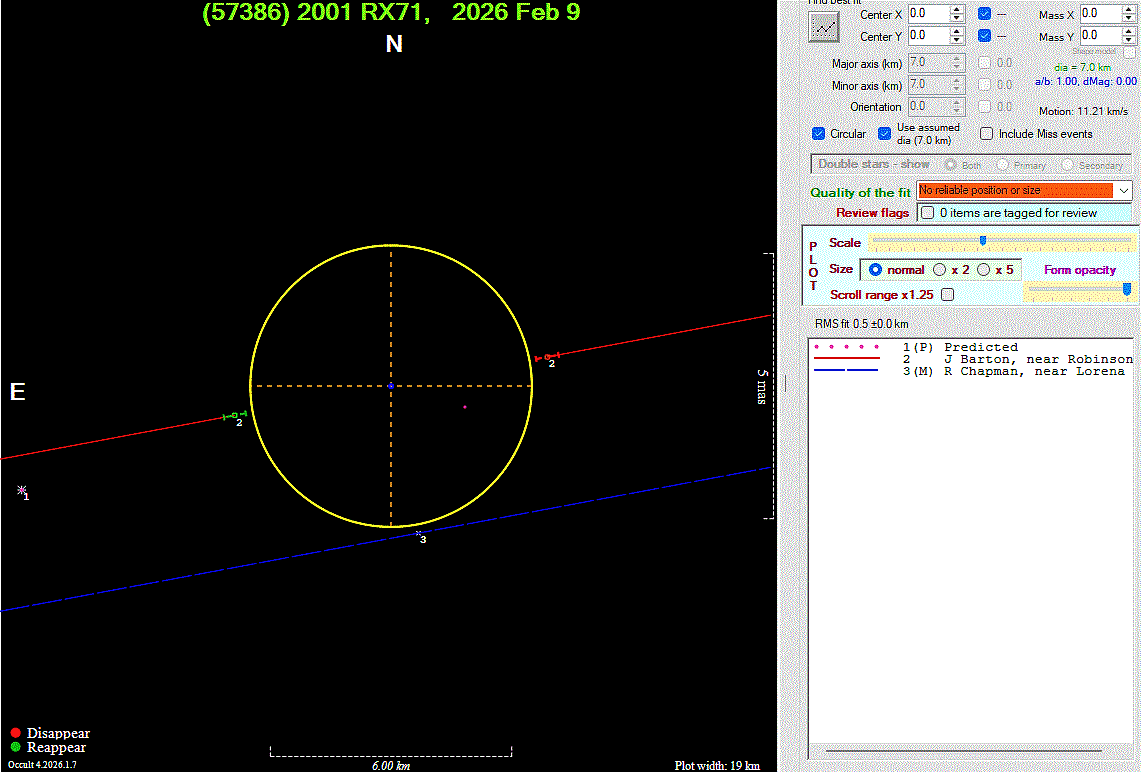Toggle Use assumed dia (7.0 km) checkbox
Viewport: 1141px width, 772px height.
coord(884,134)
